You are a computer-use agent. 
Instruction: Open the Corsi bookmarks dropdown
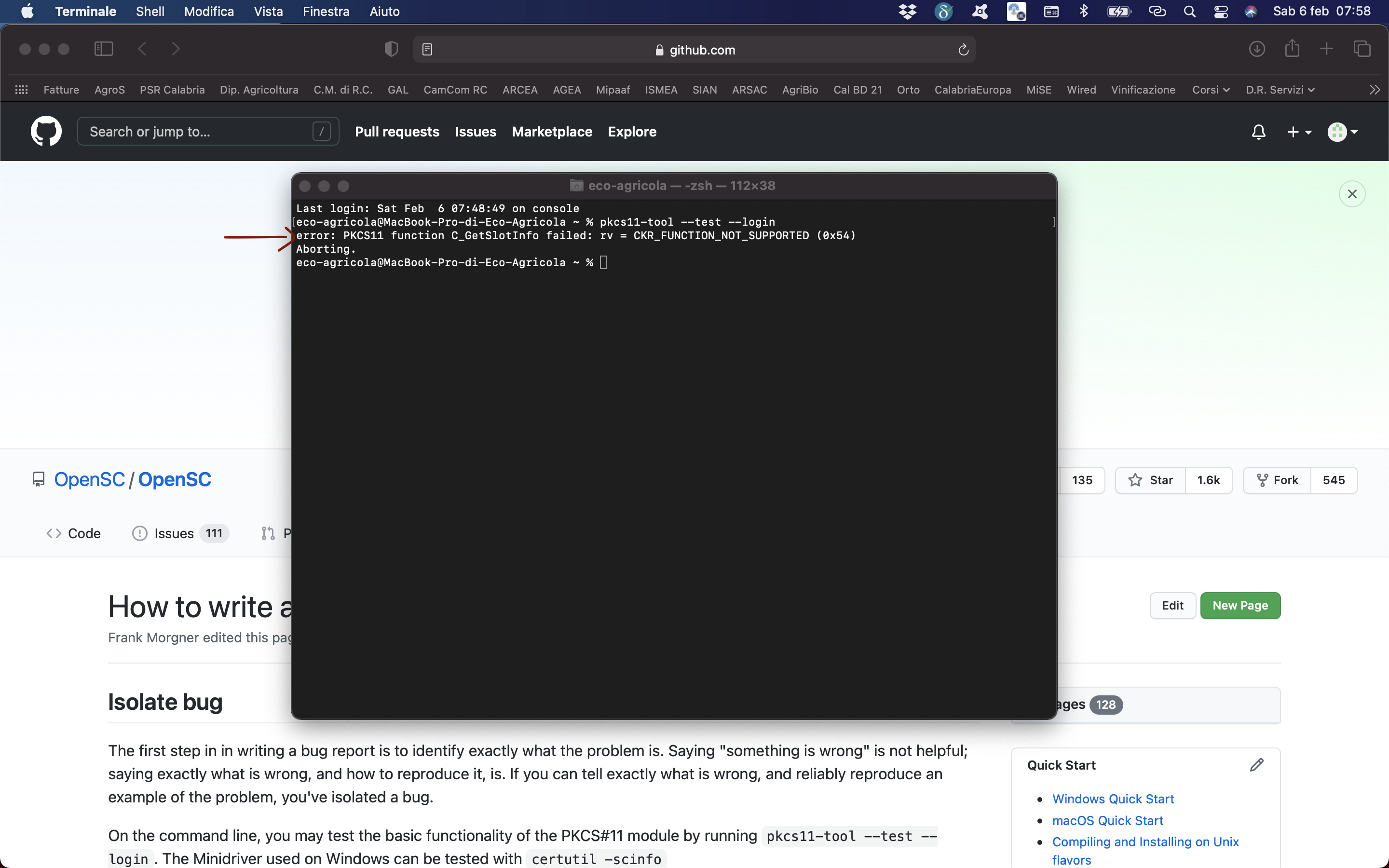coord(1211,90)
